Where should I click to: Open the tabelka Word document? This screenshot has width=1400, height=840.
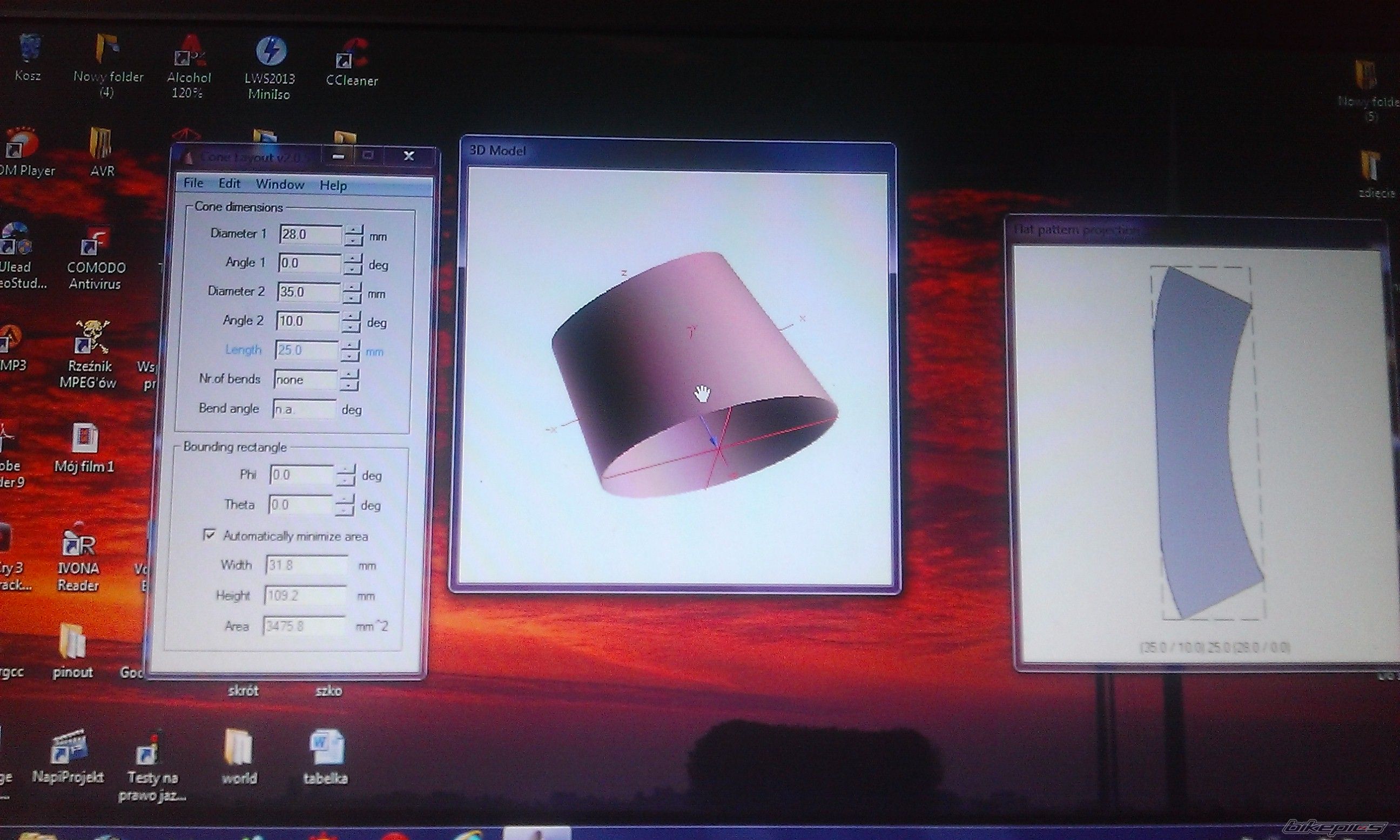pyautogui.click(x=326, y=748)
